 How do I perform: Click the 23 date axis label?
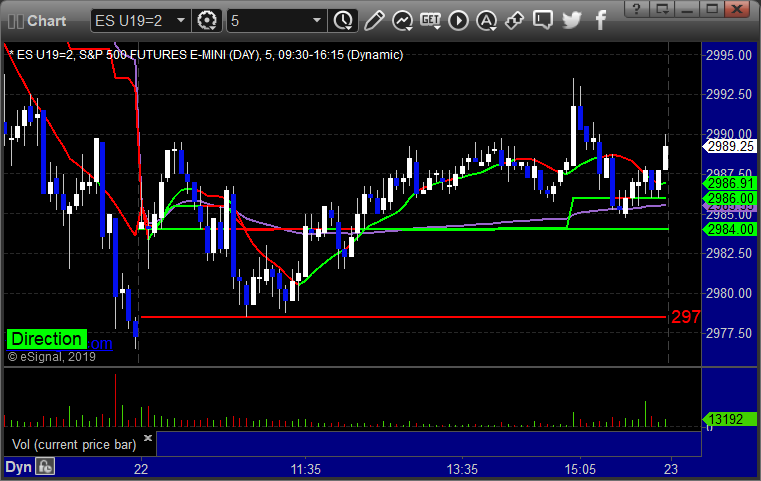tap(671, 469)
